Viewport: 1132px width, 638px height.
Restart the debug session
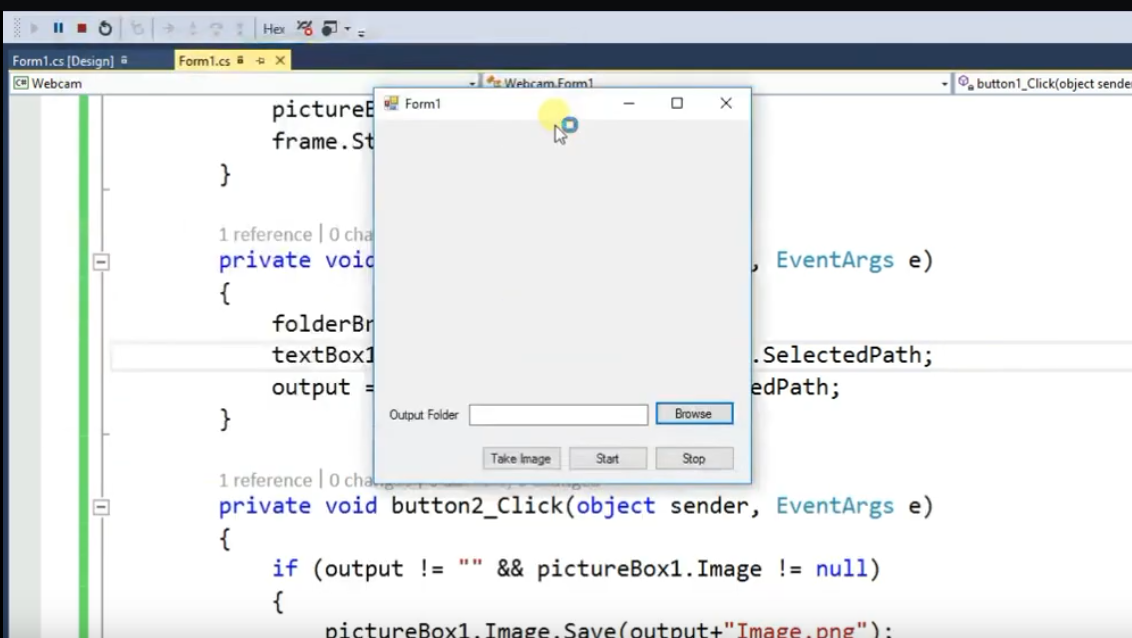(x=105, y=28)
